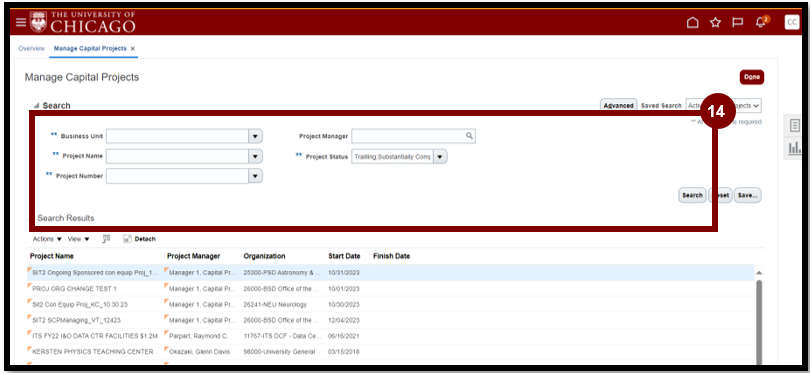Sort by Organization column header
This screenshot has height=373, width=810.
(264, 256)
